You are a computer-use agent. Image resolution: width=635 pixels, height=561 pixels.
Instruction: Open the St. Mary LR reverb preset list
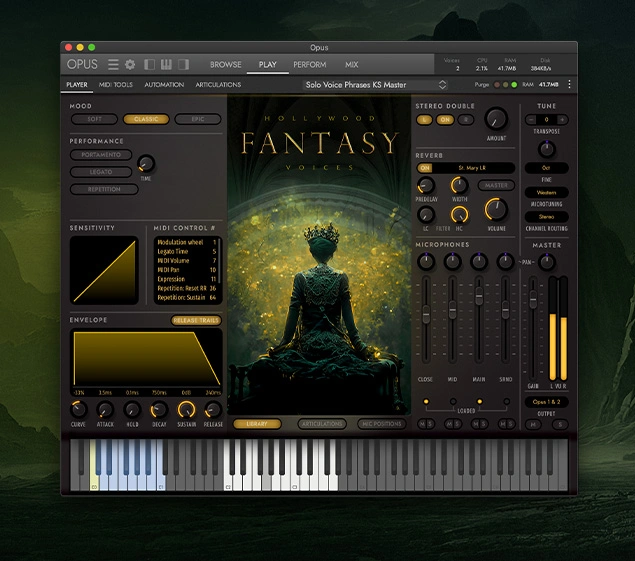pyautogui.click(x=472, y=168)
